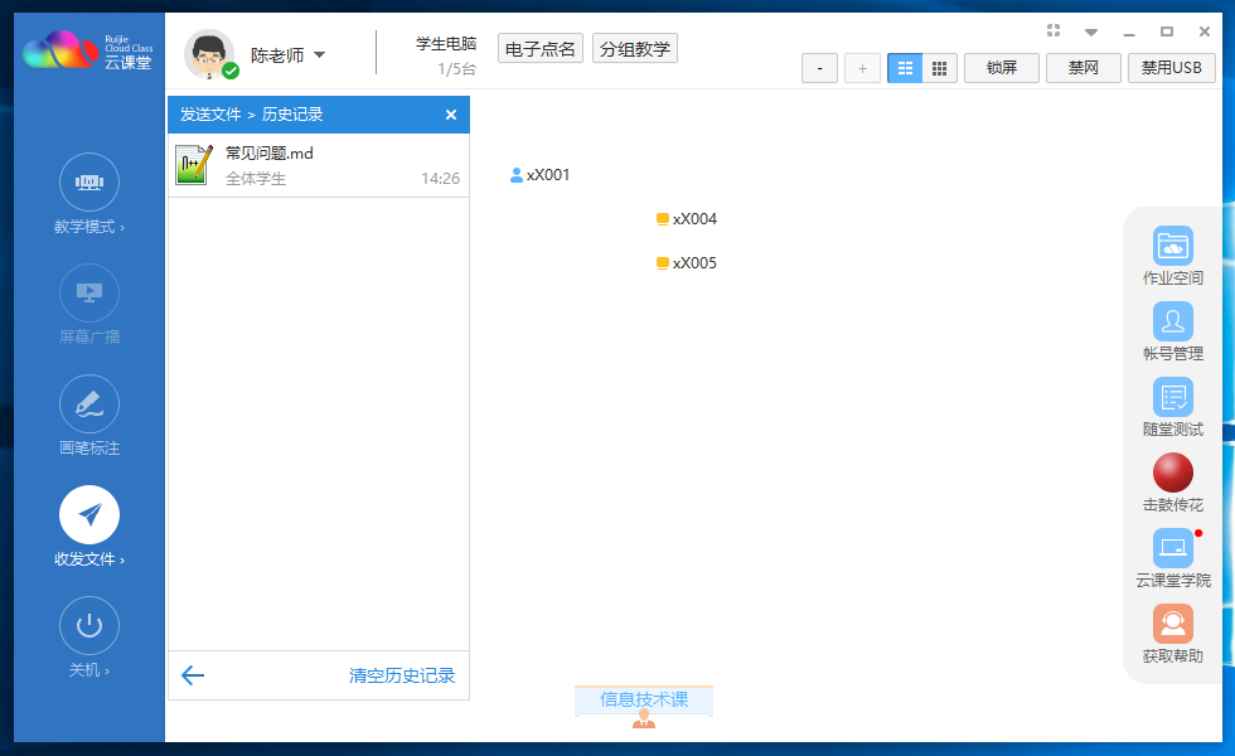
Task: Click 清空历史记录 clear history link
Action: coord(402,676)
